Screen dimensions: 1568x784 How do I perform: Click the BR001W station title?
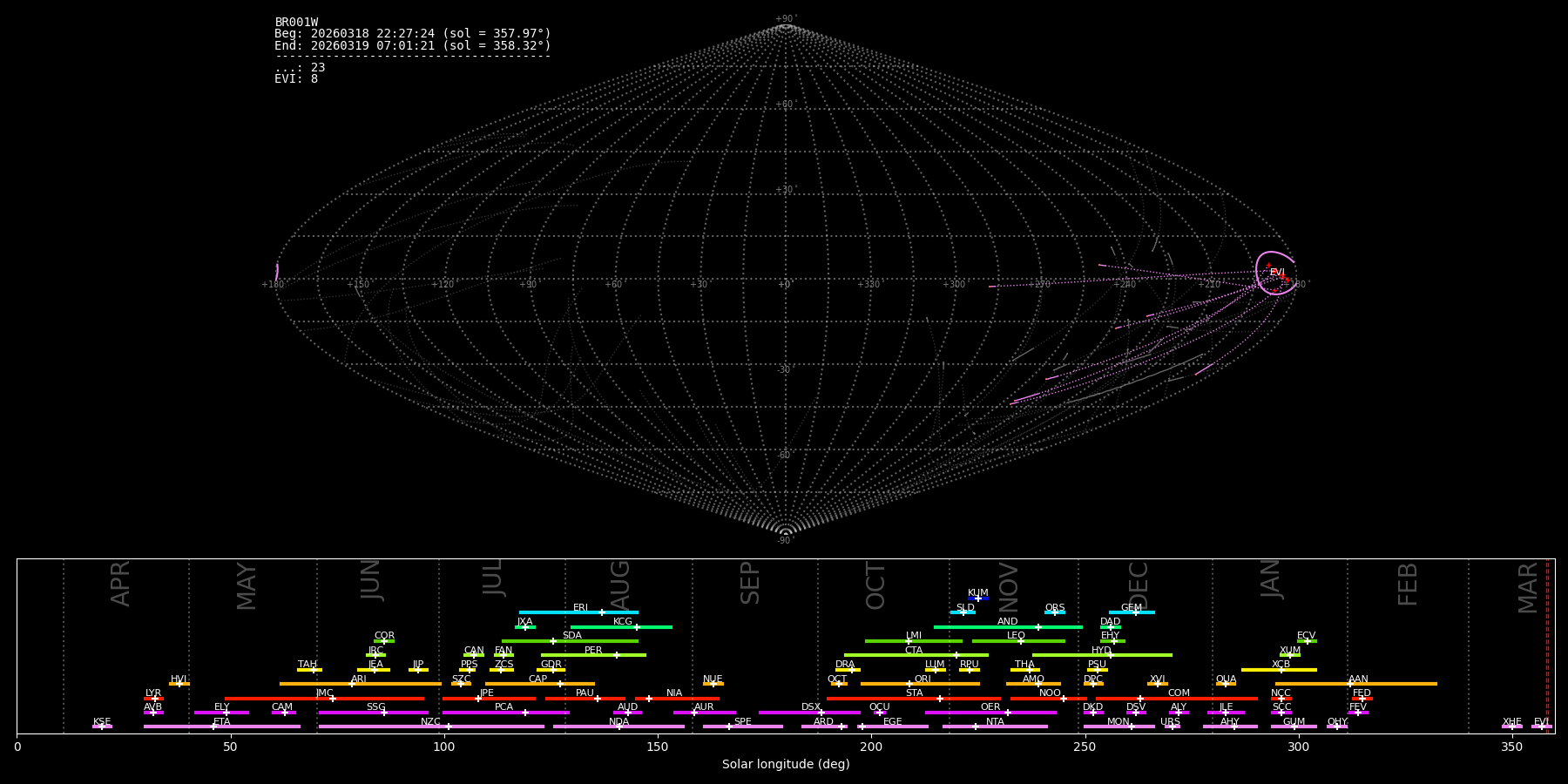click(x=296, y=23)
